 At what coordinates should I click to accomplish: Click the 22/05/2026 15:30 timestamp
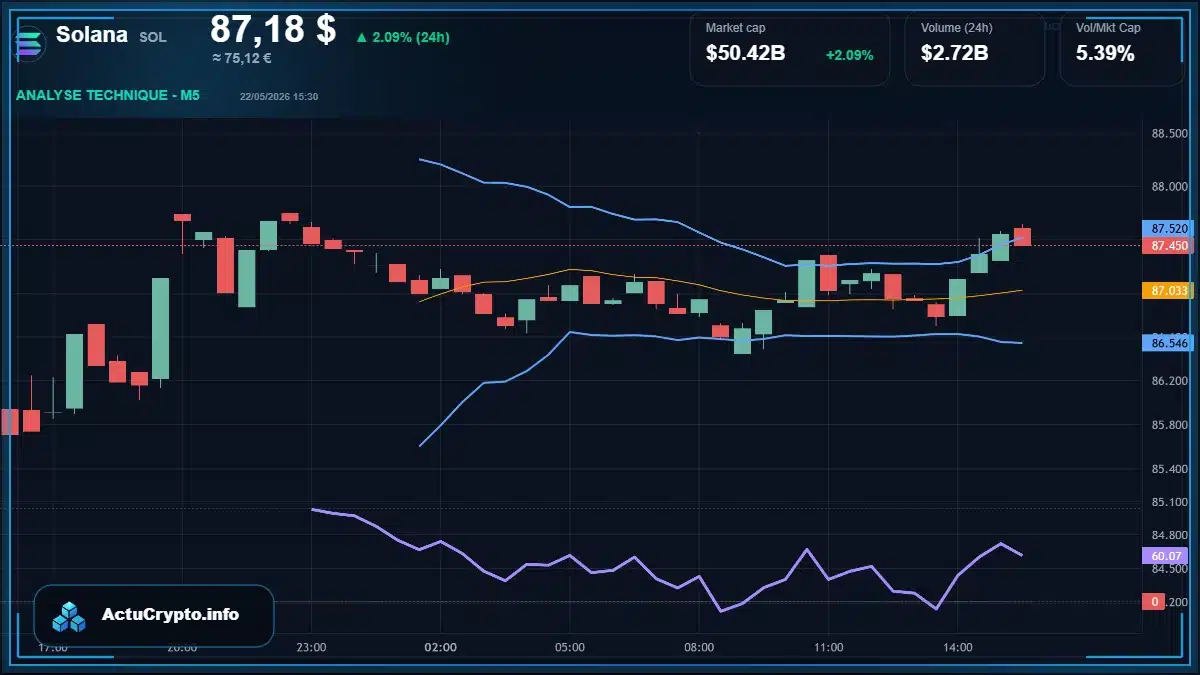coord(279,96)
